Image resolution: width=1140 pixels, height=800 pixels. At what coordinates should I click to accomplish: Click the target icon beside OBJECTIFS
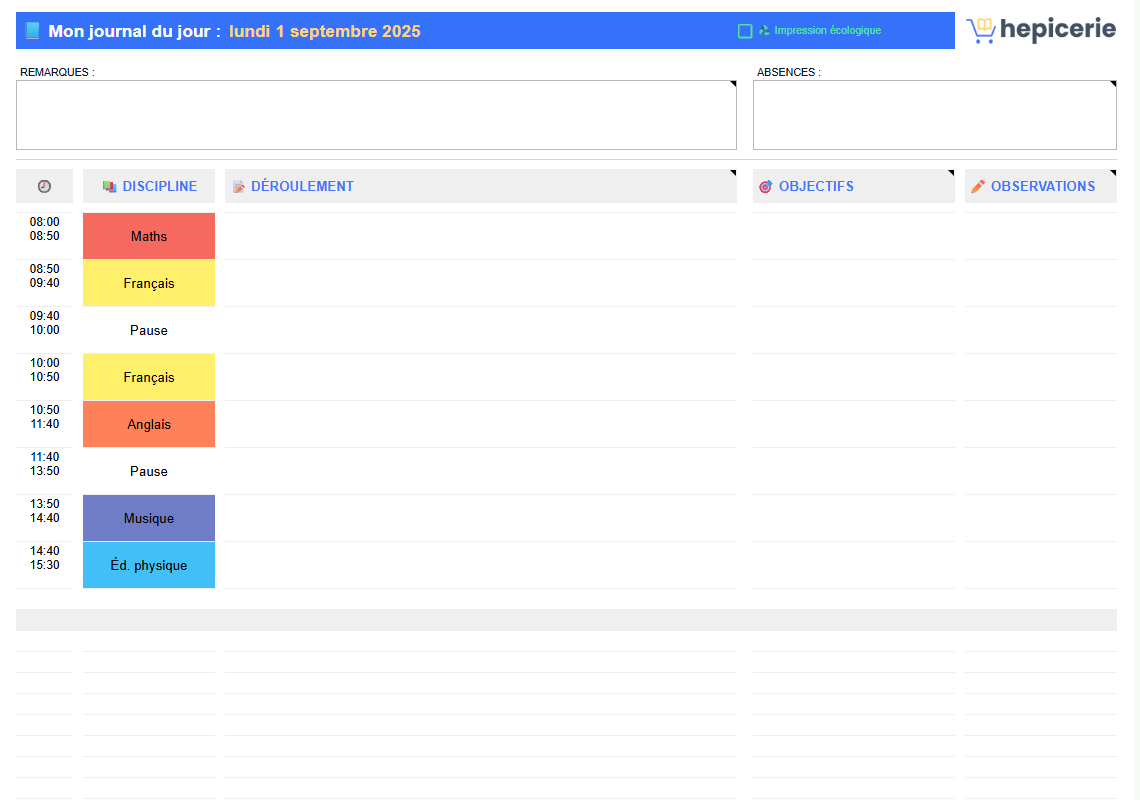(x=766, y=187)
